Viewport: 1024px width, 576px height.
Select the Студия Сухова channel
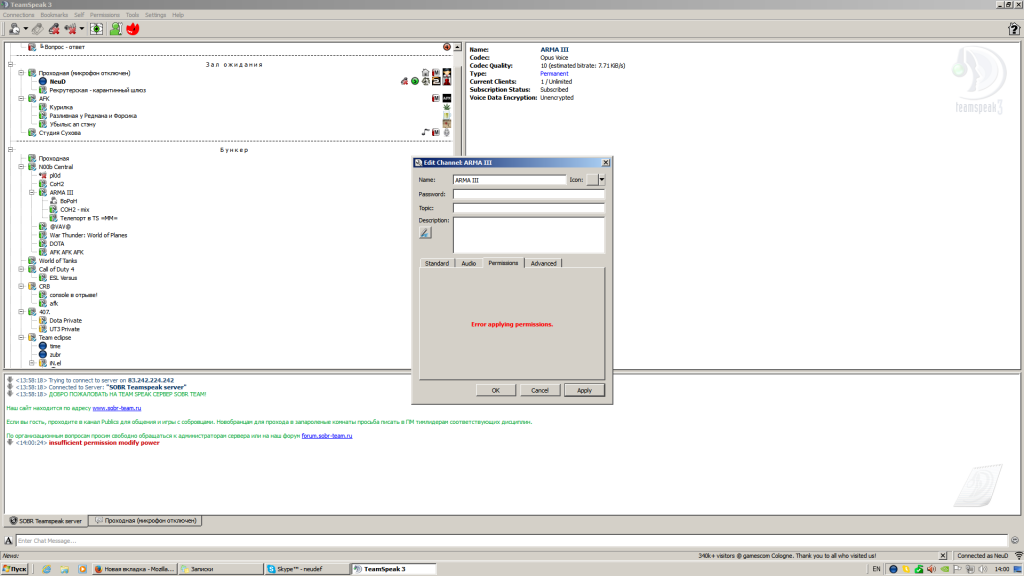click(x=59, y=133)
